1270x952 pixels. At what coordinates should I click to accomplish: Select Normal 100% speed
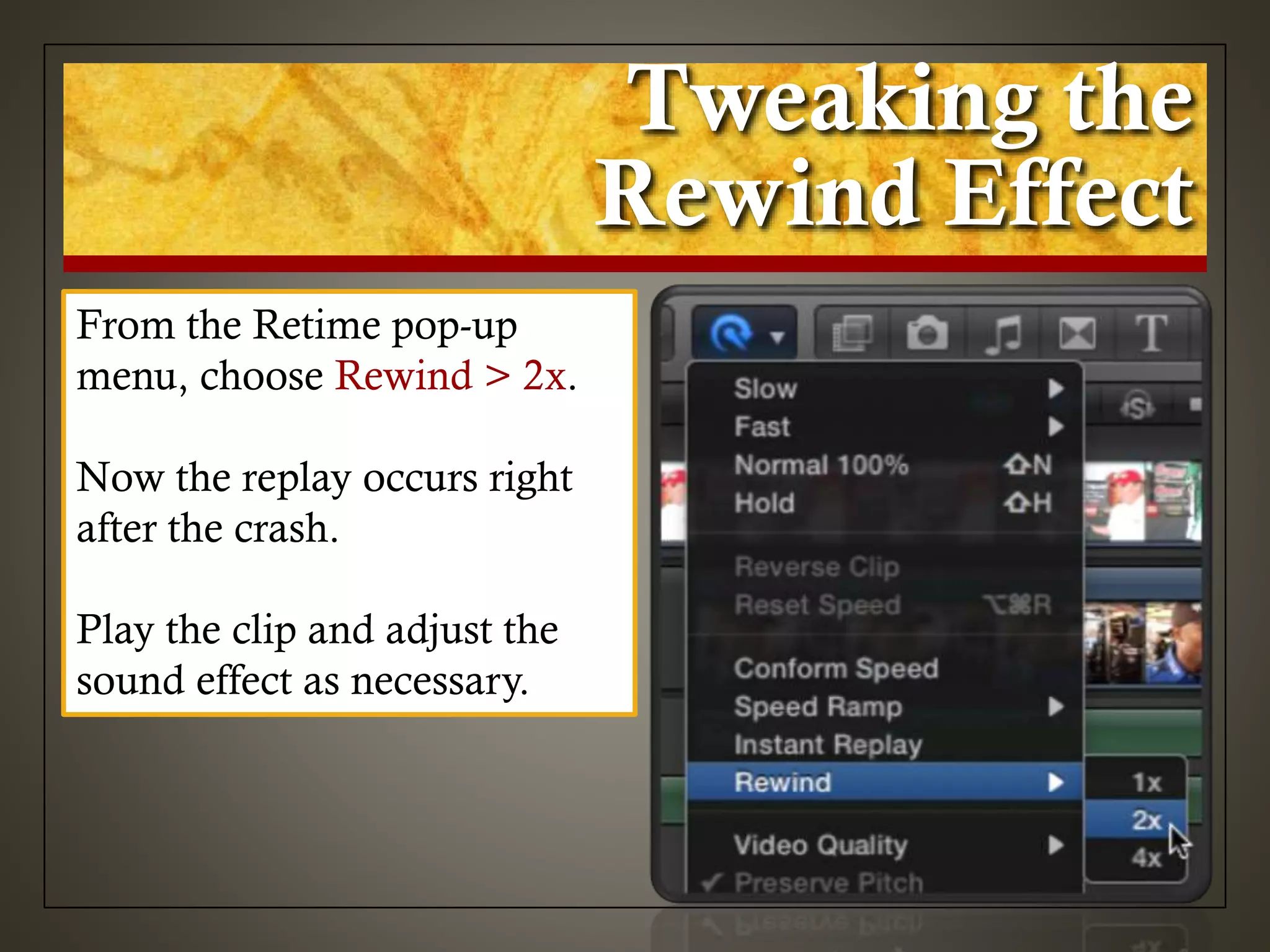(885, 465)
